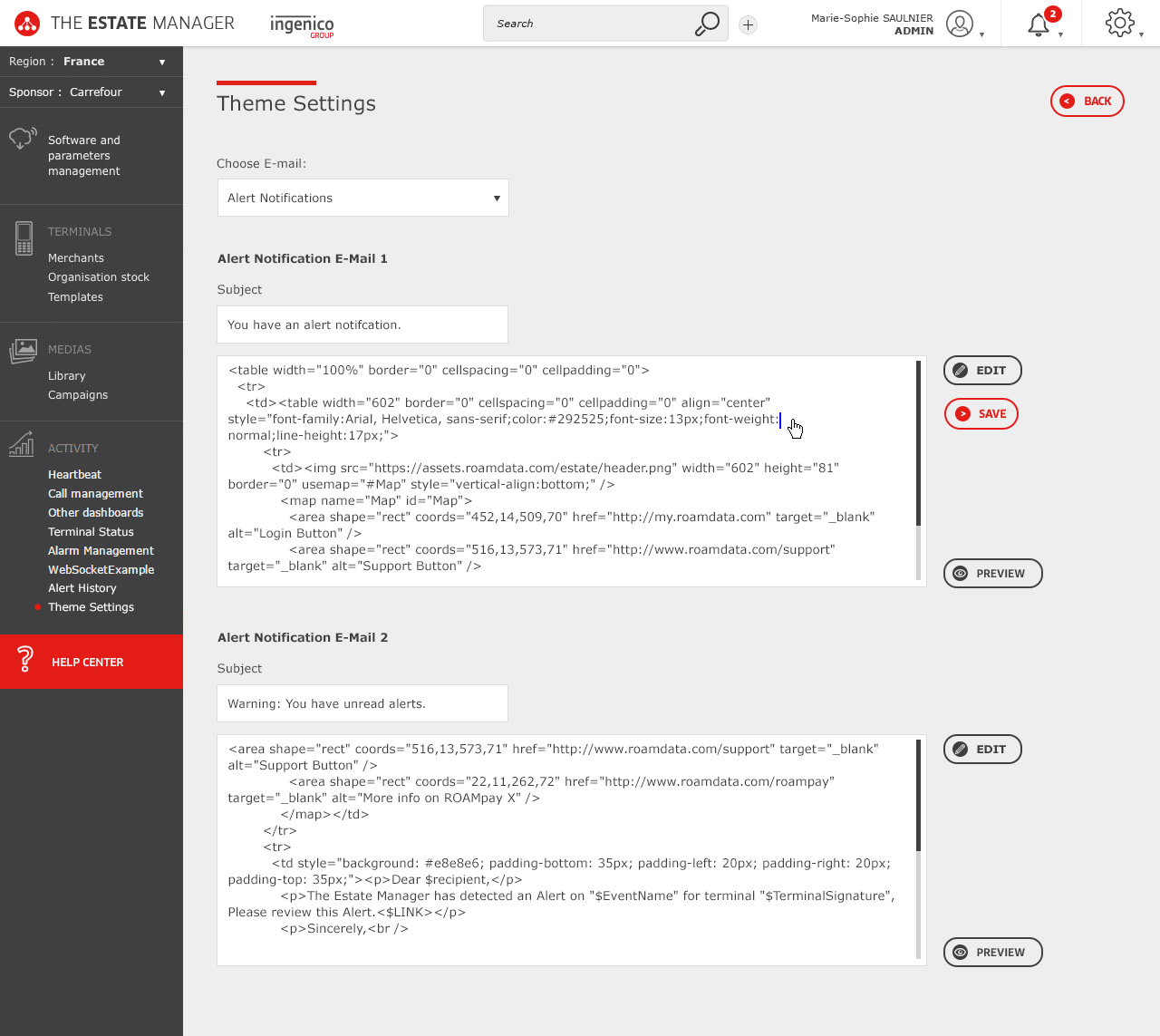1160x1036 pixels.
Task: Open Heartbeat activity page
Action: (74, 475)
